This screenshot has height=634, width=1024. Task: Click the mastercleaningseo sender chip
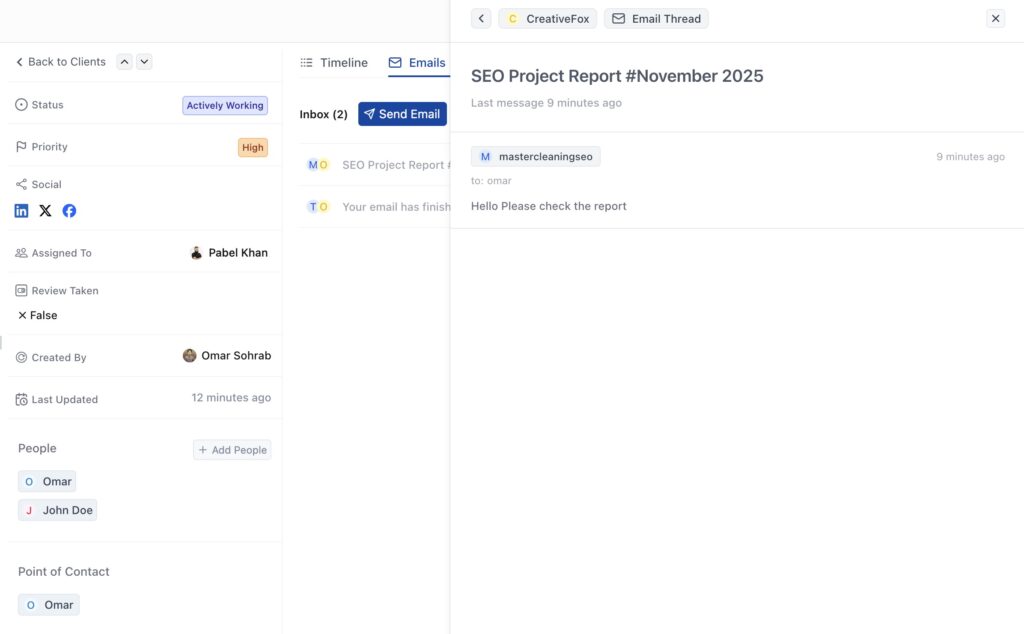point(537,156)
